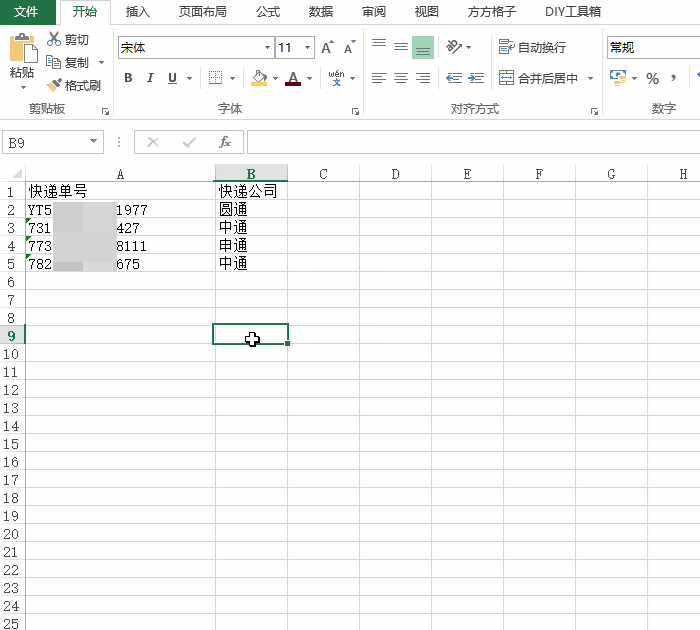Viewport: 700px width, 630px height.
Task: Select column B header
Action: tap(251, 173)
